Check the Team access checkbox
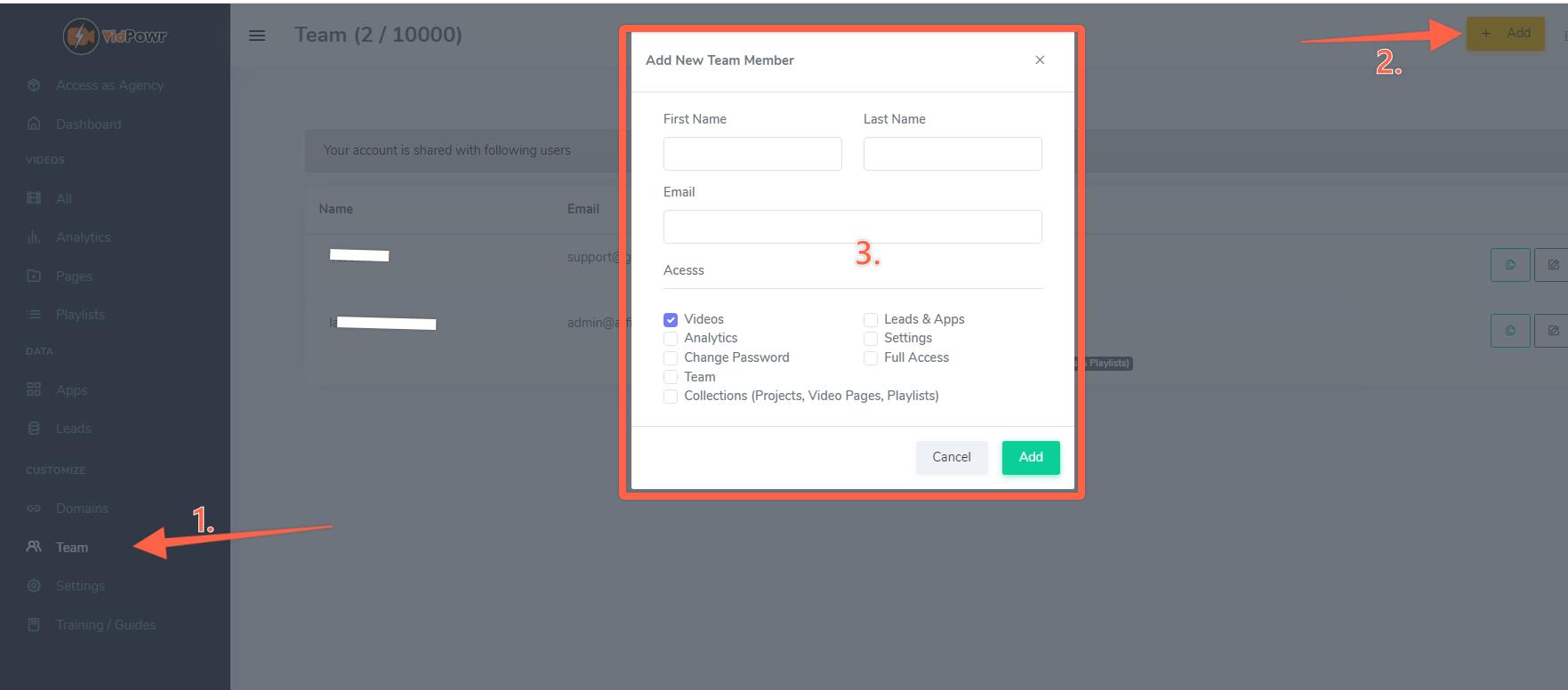 coord(671,377)
